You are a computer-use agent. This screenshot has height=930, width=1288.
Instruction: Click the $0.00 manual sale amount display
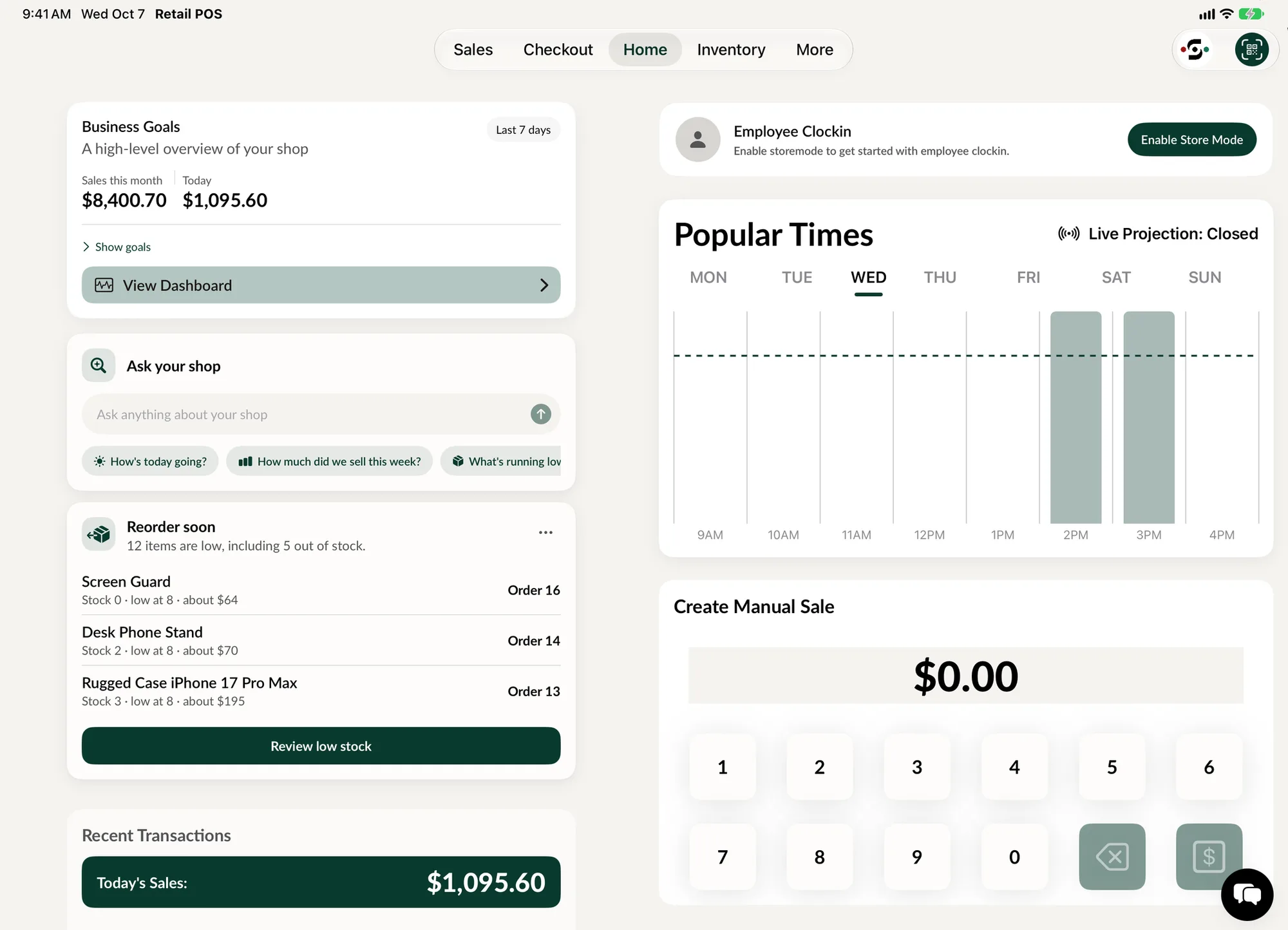tap(965, 676)
